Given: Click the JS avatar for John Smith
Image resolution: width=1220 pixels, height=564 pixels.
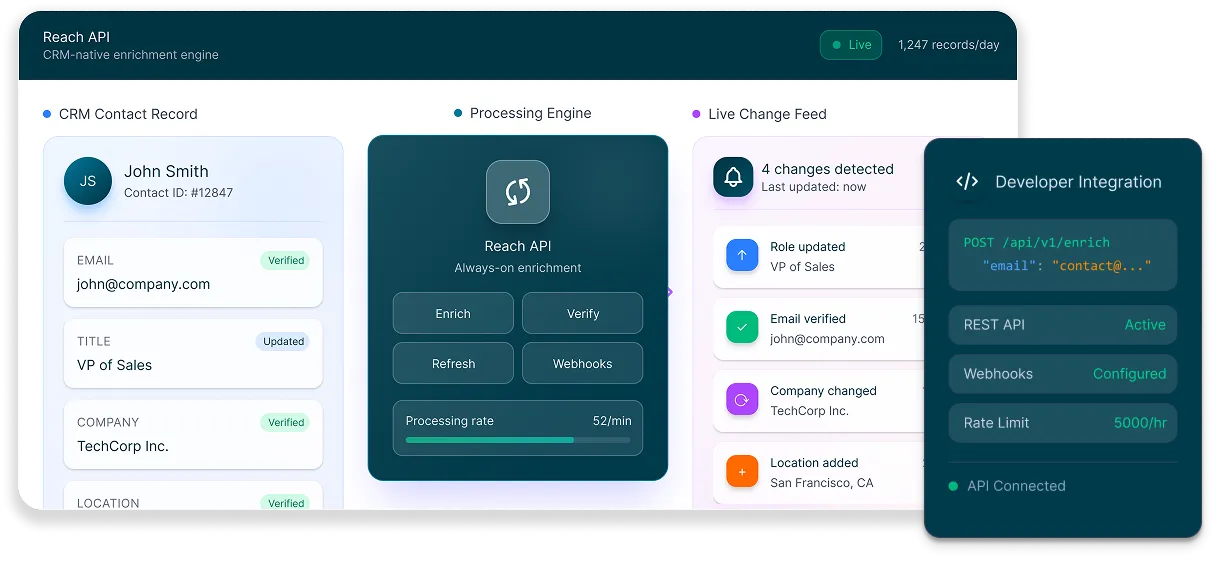Looking at the screenshot, I should pos(88,181).
